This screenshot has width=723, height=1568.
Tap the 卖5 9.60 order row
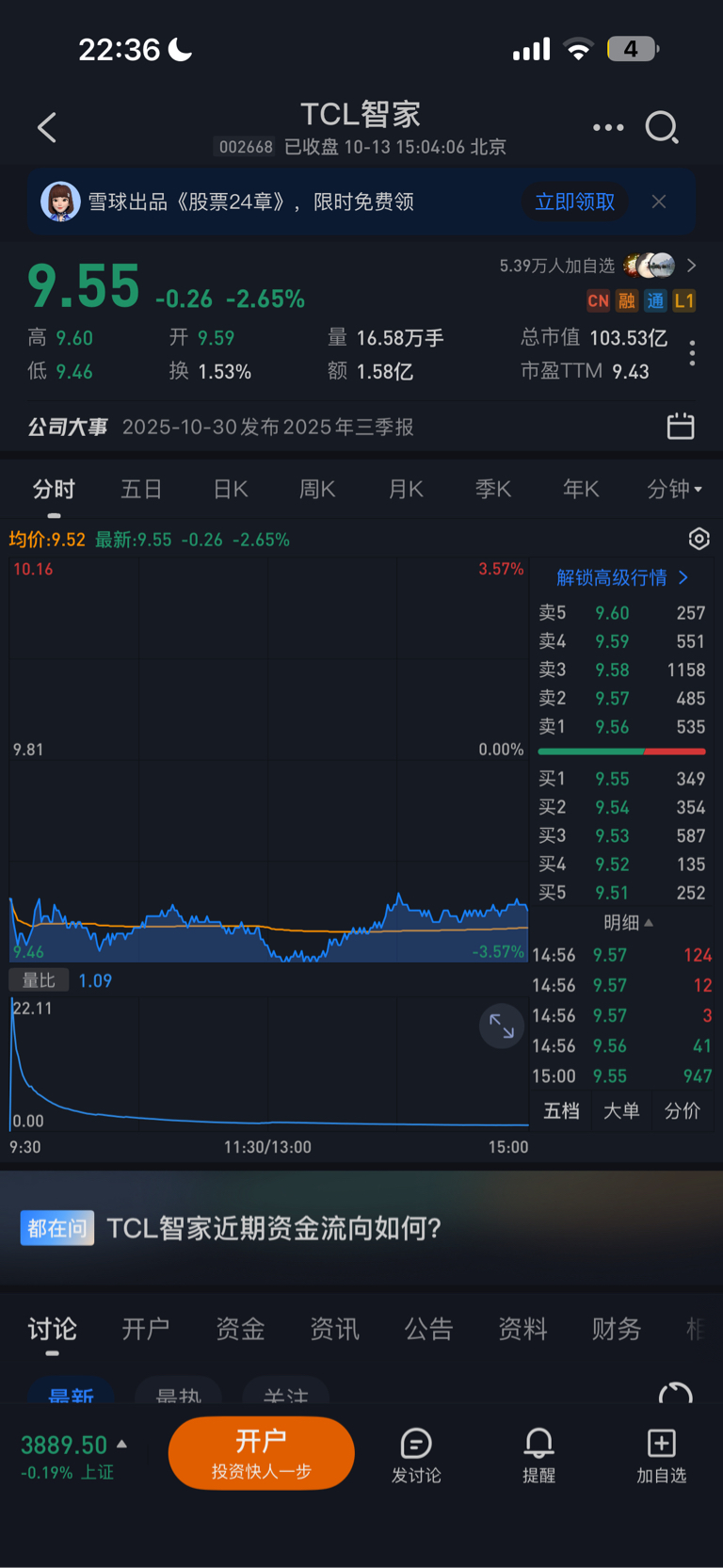pyautogui.click(x=621, y=613)
